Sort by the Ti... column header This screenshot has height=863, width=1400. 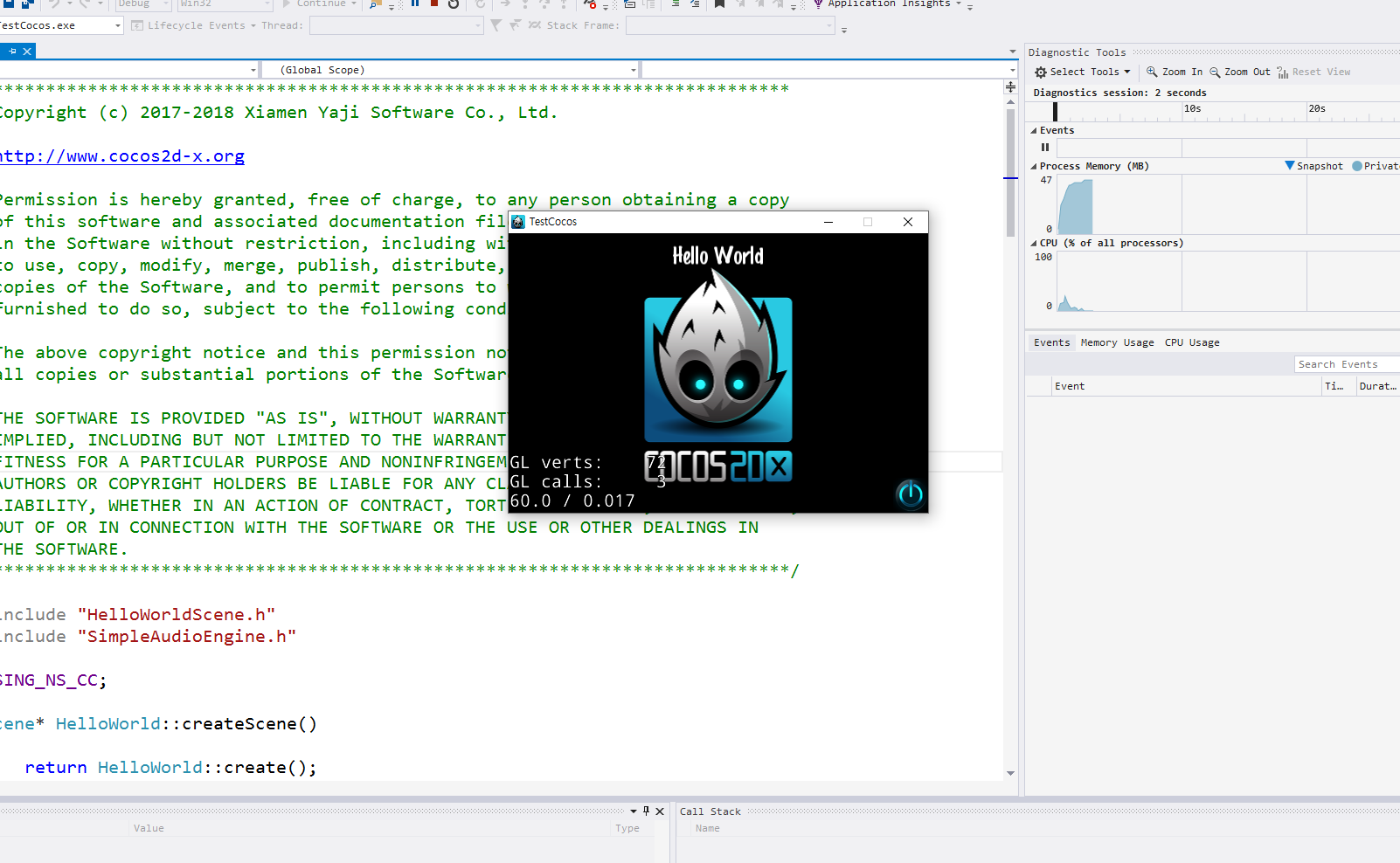(x=1339, y=386)
